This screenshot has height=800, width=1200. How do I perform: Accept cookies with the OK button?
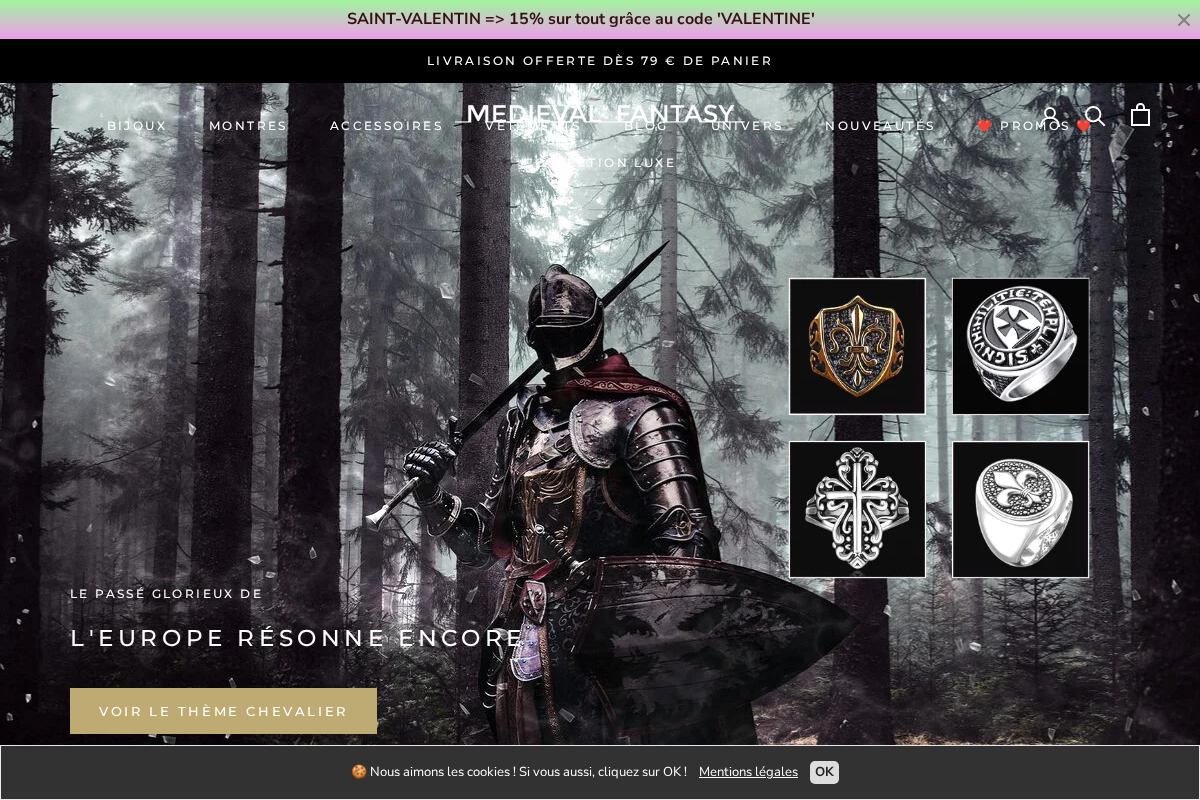[x=824, y=772]
